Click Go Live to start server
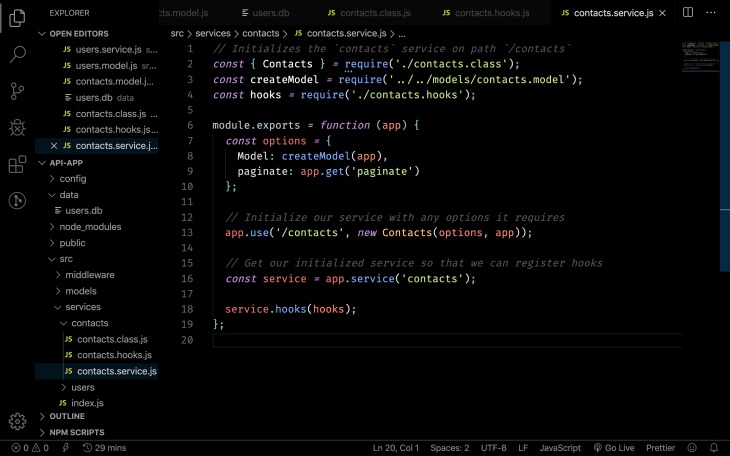This screenshot has width=730, height=456. tap(613, 448)
